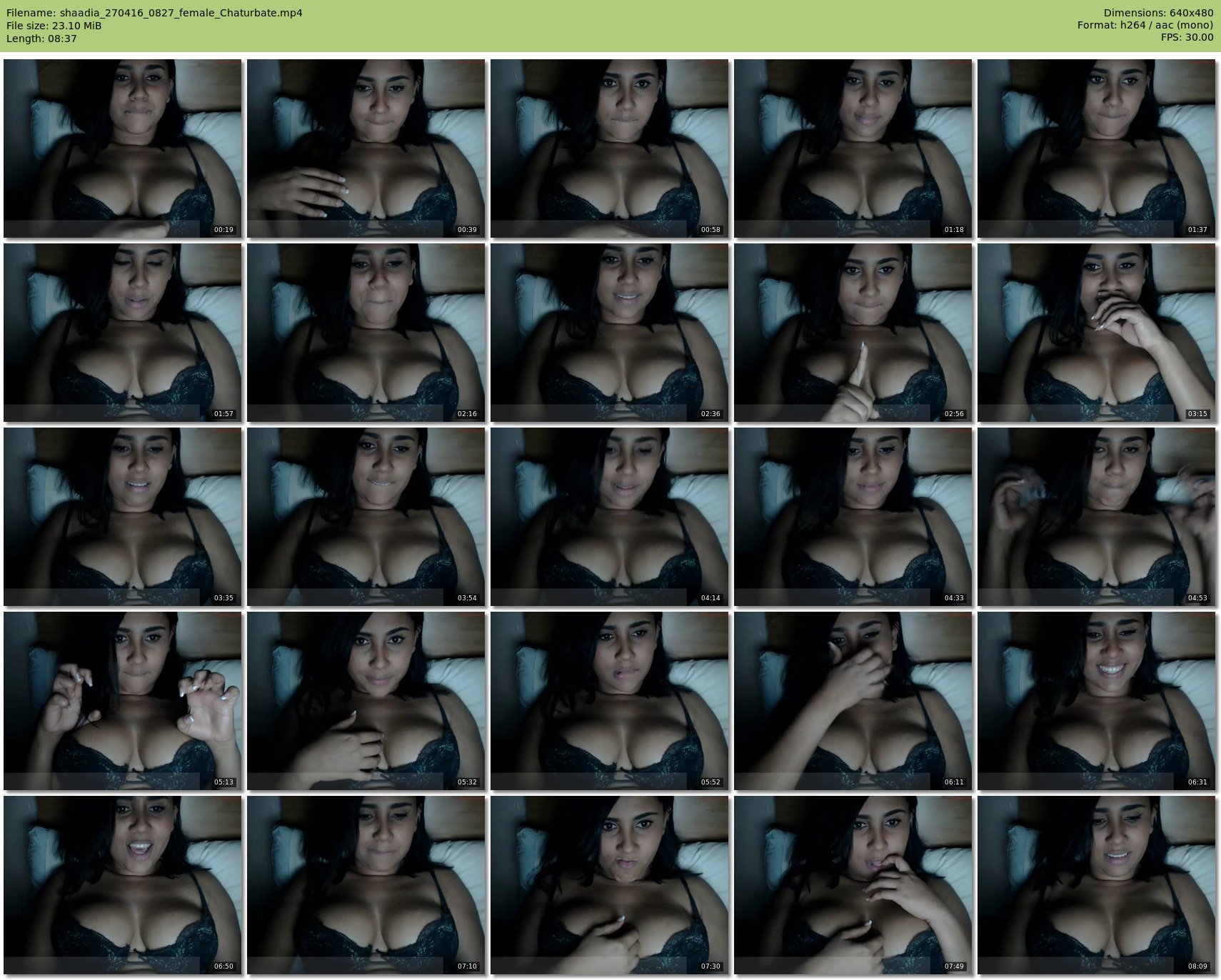Open the 04:33 preview frame
The height and width of the screenshot is (980, 1221).
853,517
